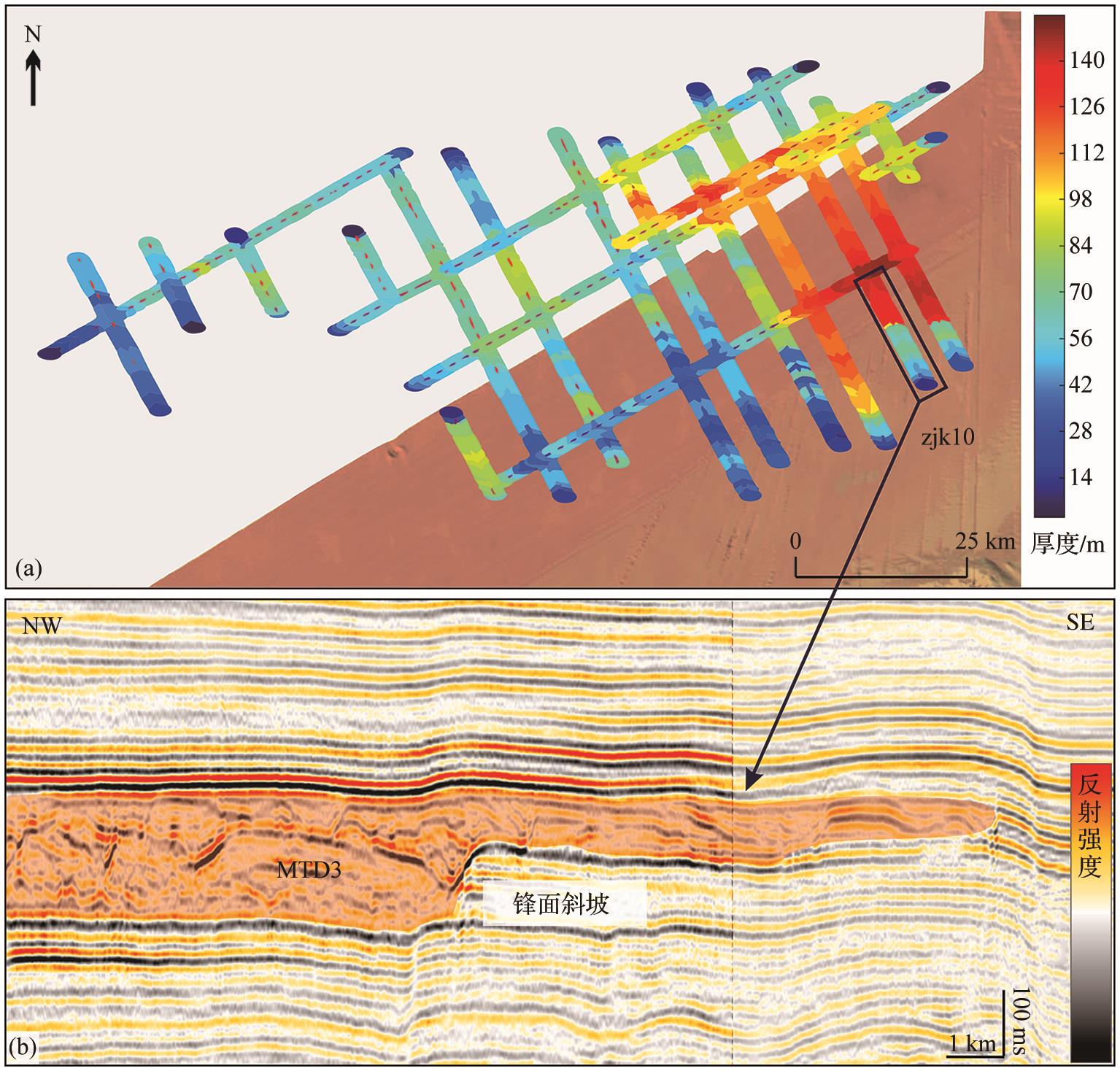Click the 'N' north label

(33, 34)
